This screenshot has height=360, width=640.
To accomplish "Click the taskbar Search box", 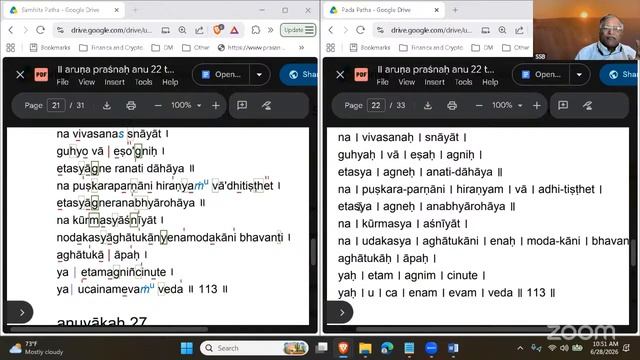I will coord(254,348).
